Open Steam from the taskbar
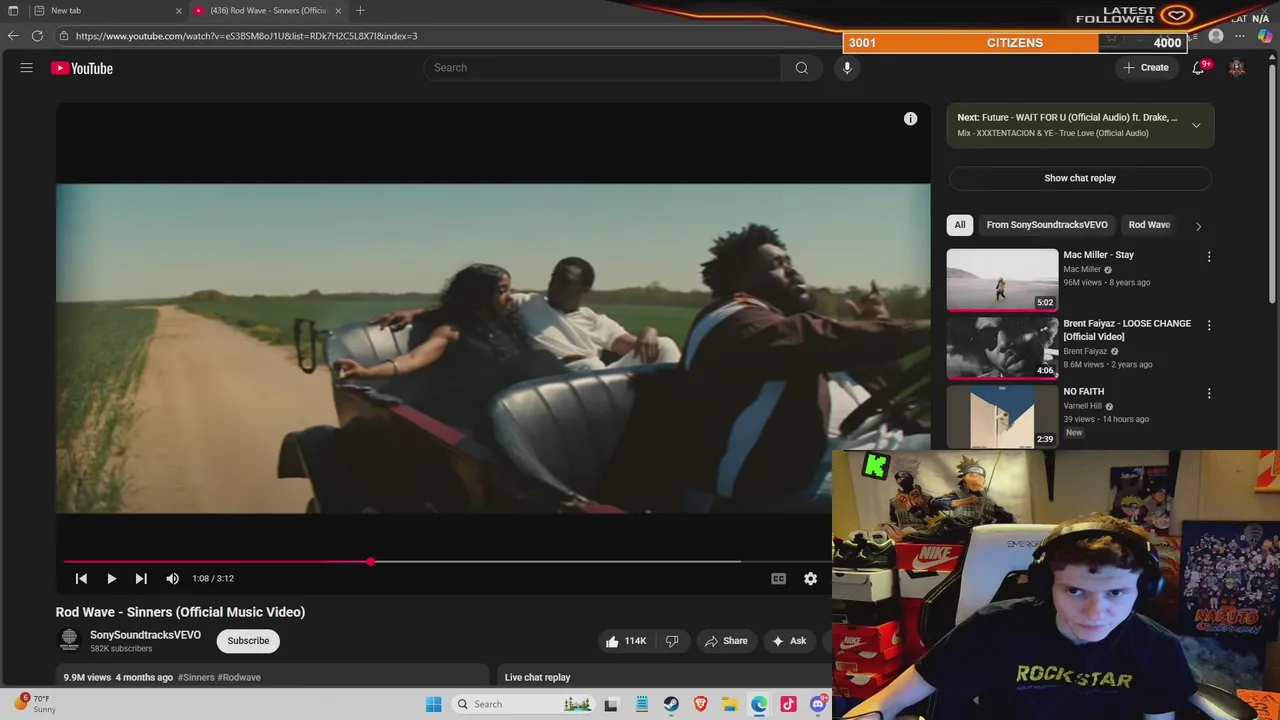 click(x=671, y=704)
